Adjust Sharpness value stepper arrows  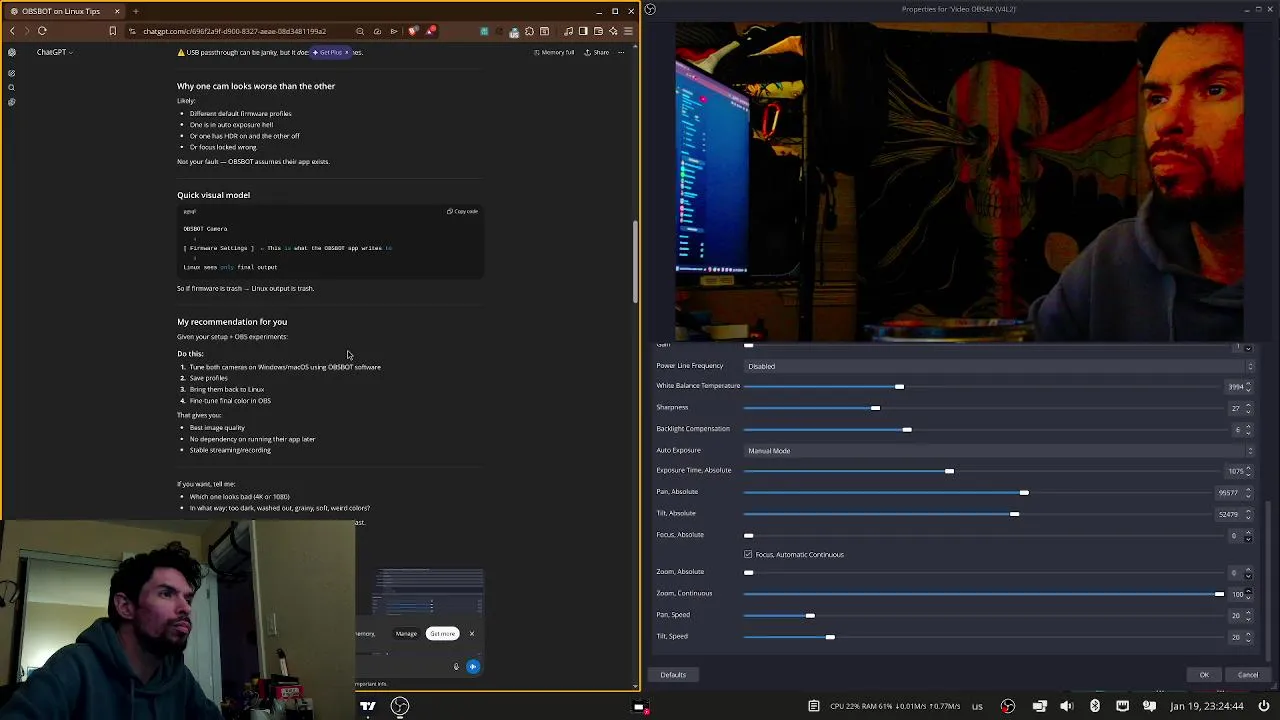[x=1248, y=408]
